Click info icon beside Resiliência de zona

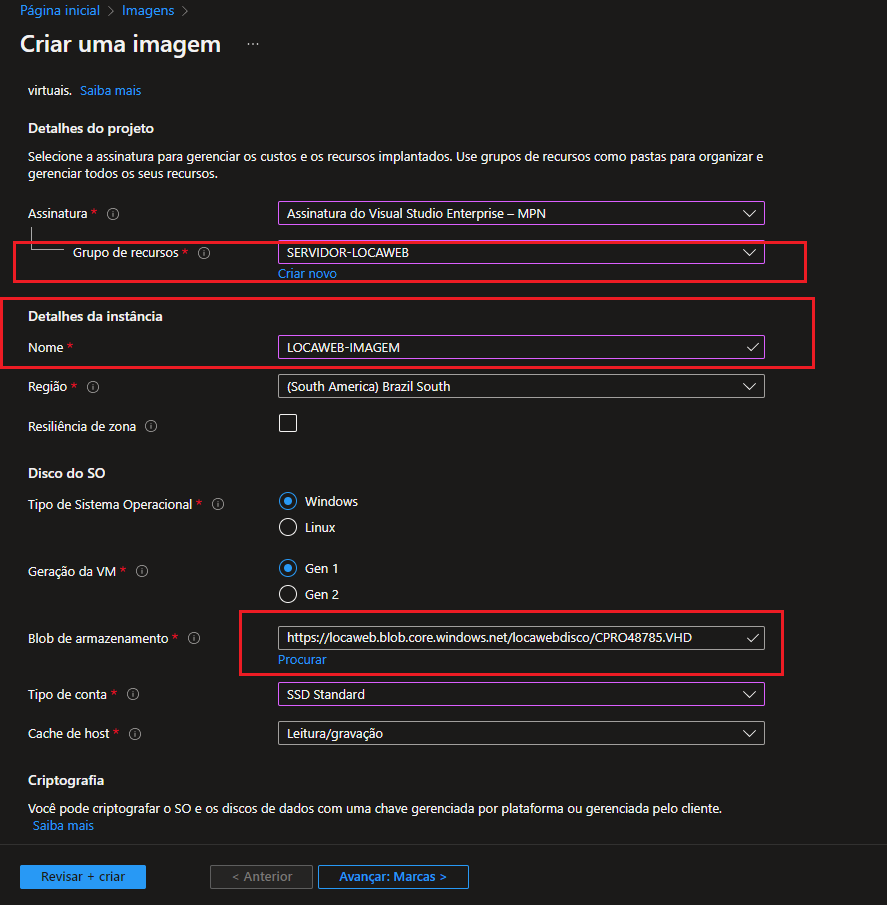pos(151,427)
